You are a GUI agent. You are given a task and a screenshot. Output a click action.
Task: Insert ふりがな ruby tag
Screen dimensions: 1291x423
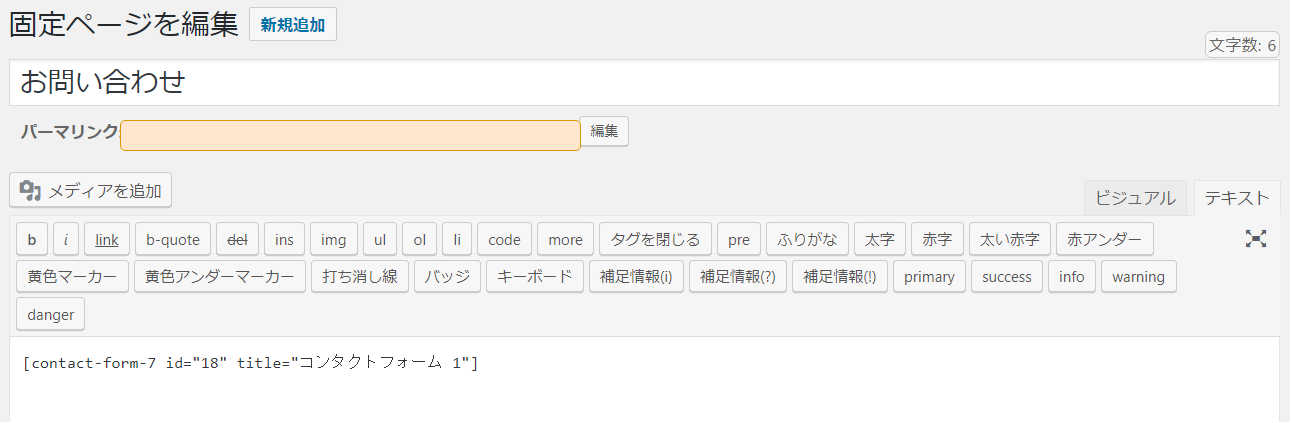click(x=808, y=240)
